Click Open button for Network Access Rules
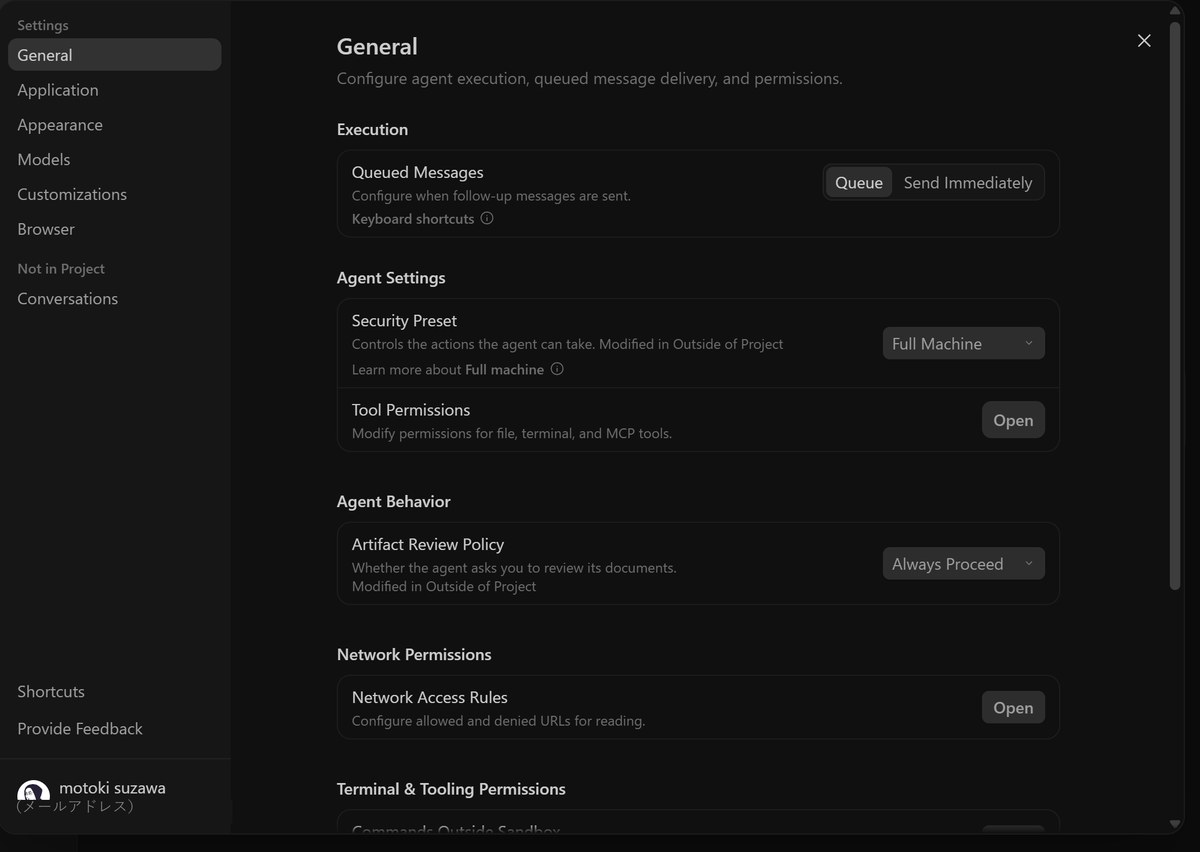This screenshot has width=1200, height=852. (1013, 707)
